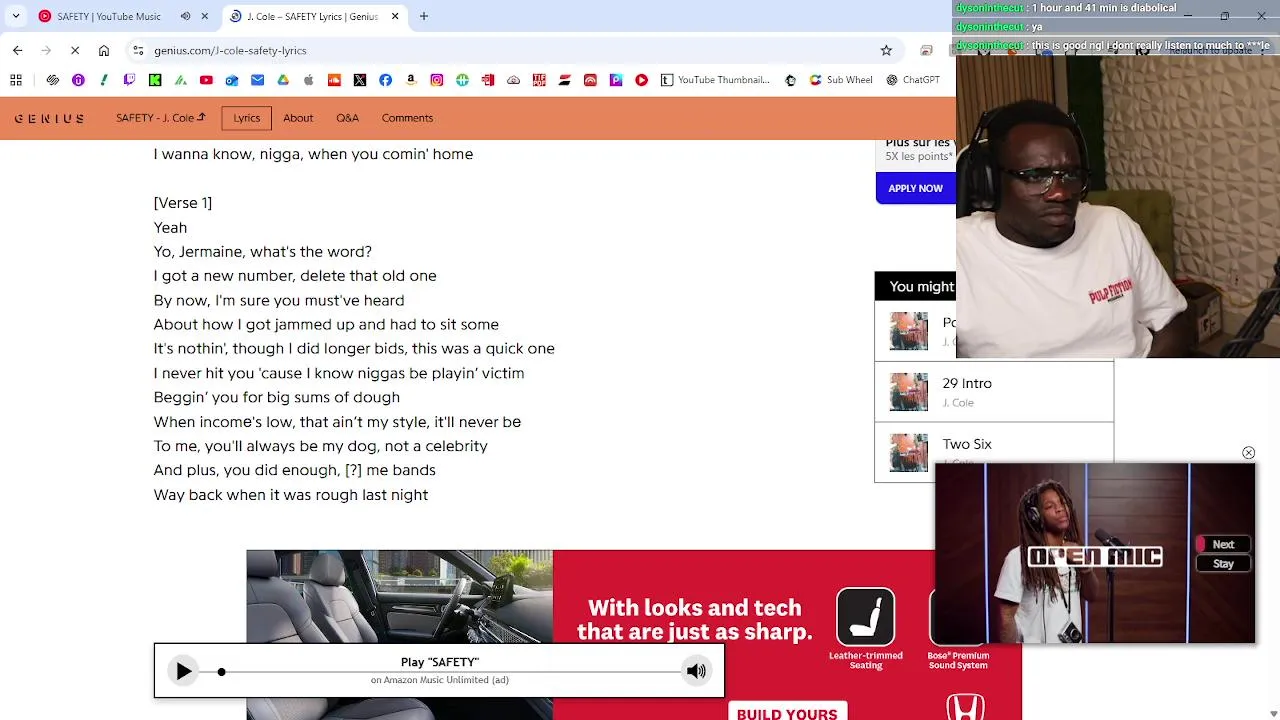View site information icon in address bar
Viewport: 1280px width, 720px height.
click(138, 50)
